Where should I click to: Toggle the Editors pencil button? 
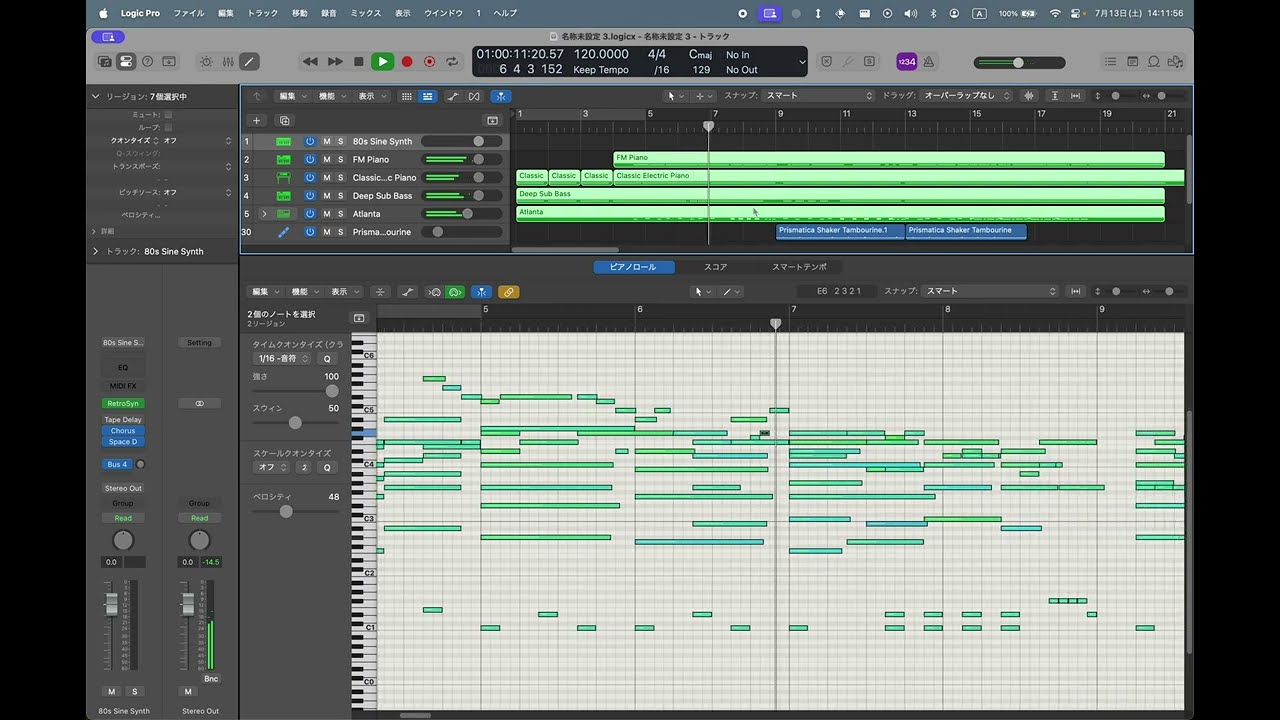click(x=249, y=62)
